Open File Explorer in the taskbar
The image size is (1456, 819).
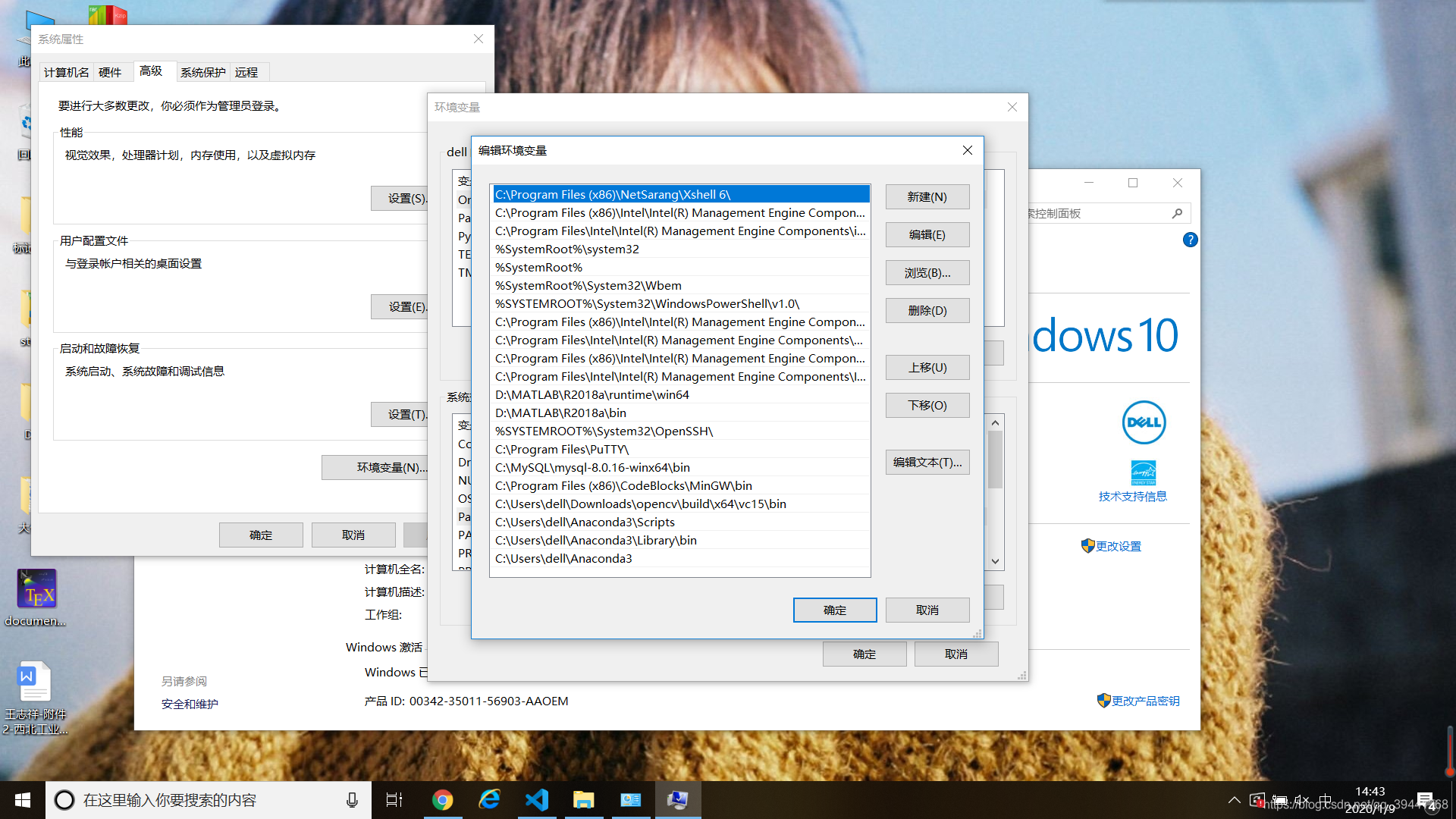[x=583, y=800]
